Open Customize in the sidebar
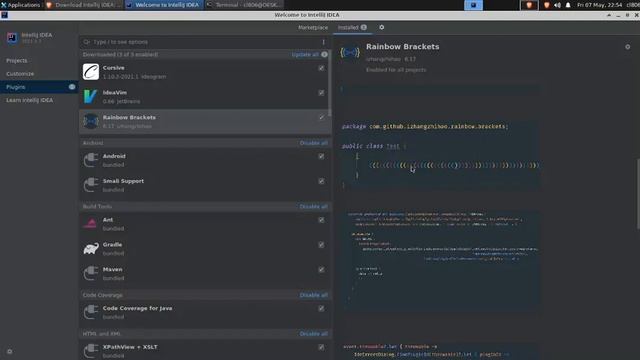This screenshot has height=360, width=640. 20,74
